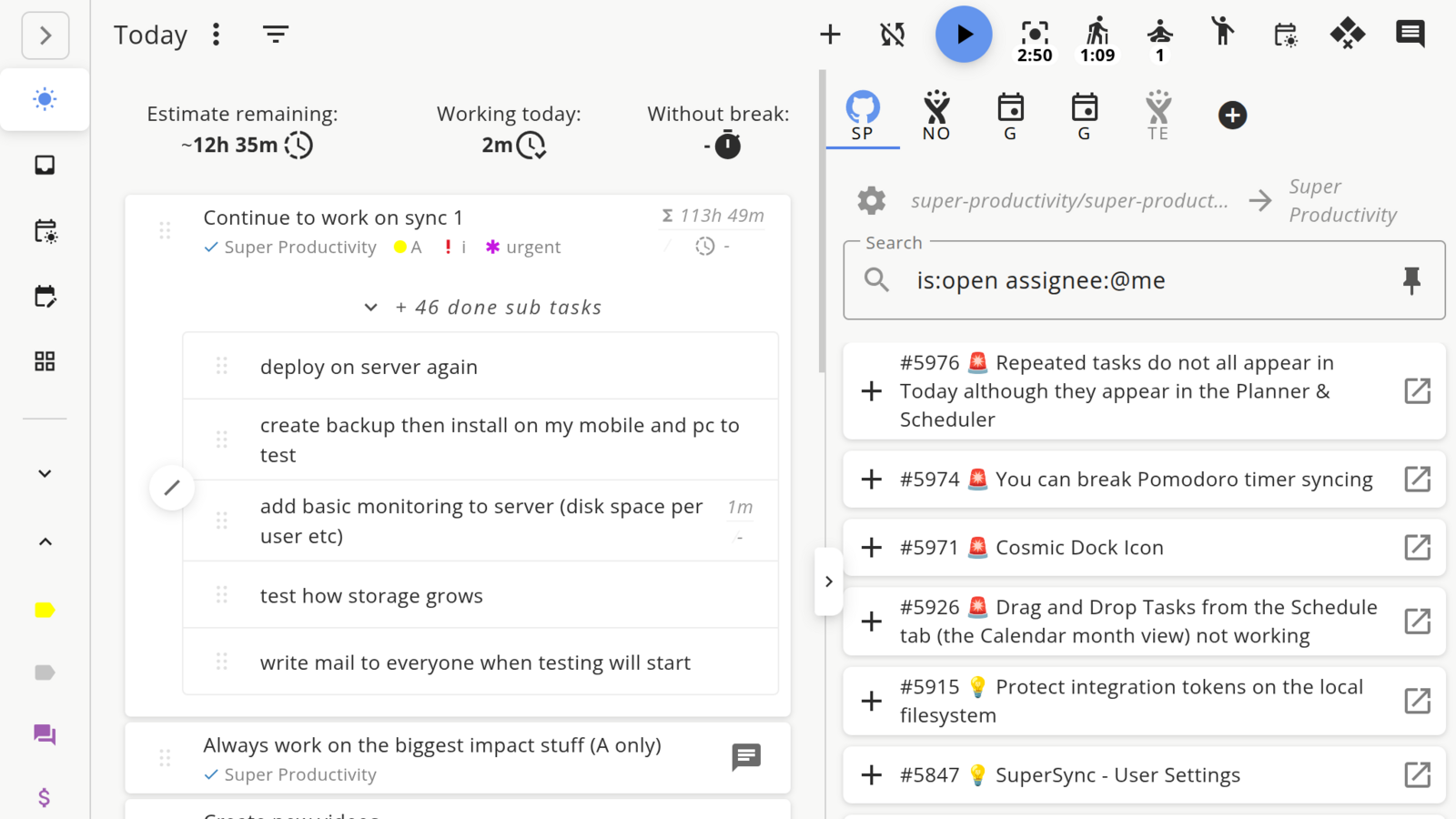Add a new issue provider plus button
The width and height of the screenshot is (1456, 819).
tap(1232, 116)
